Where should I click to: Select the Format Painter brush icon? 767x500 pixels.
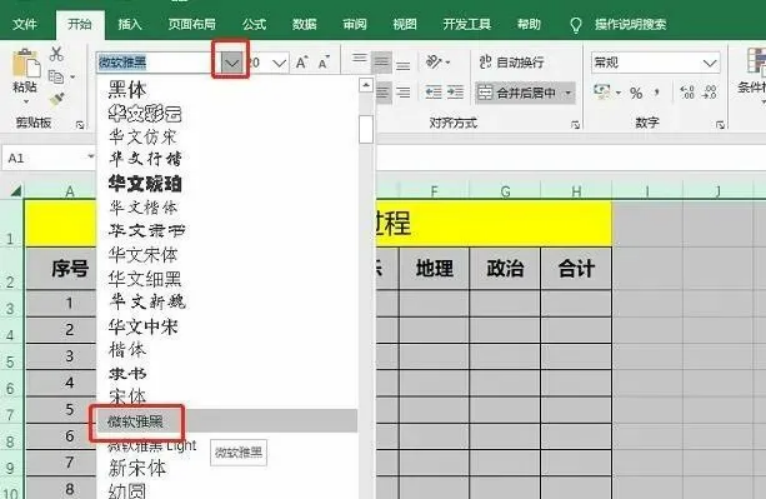56,98
